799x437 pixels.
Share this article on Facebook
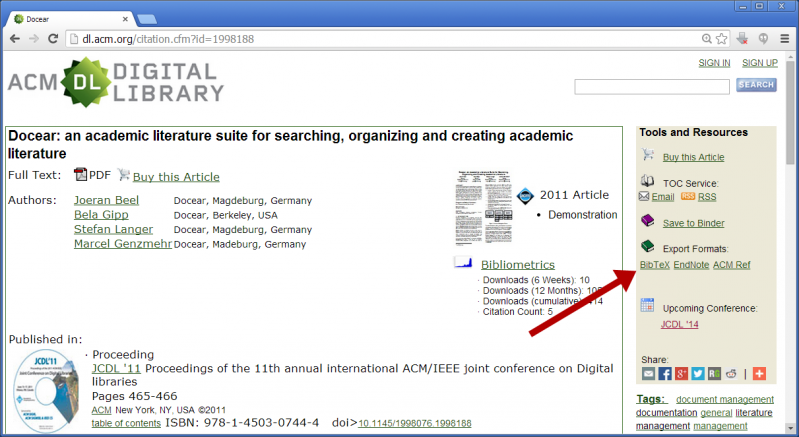[665, 374]
